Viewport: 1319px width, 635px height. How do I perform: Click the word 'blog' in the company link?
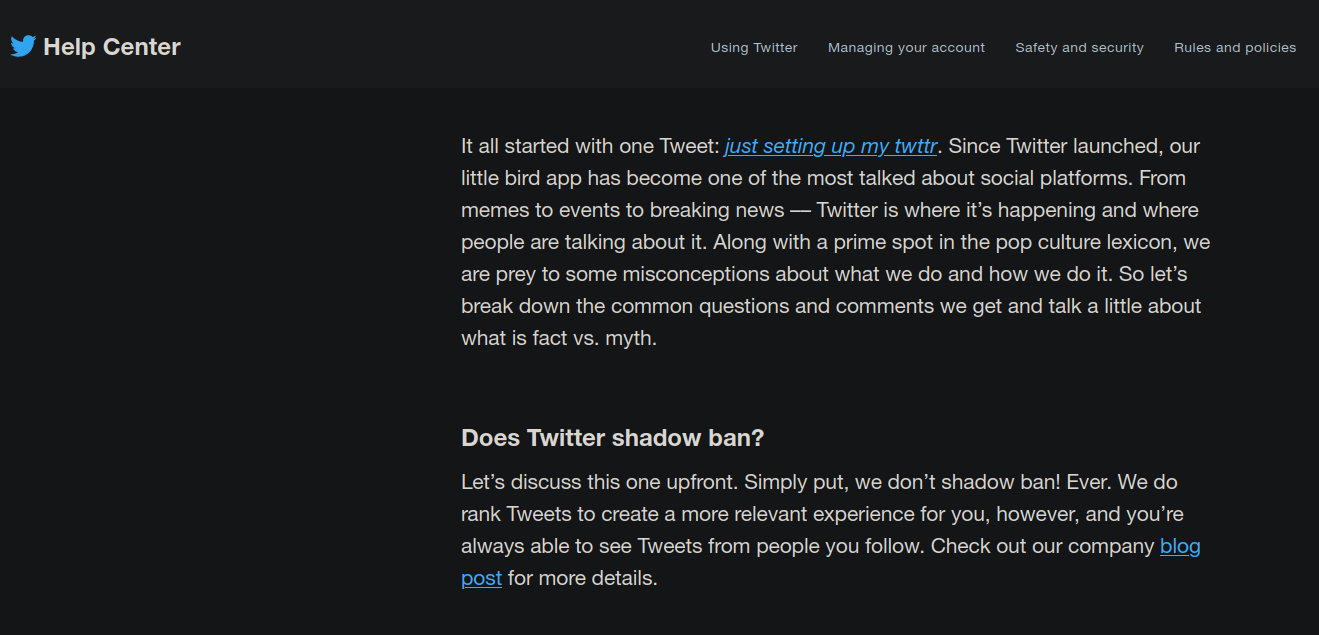tap(1180, 546)
